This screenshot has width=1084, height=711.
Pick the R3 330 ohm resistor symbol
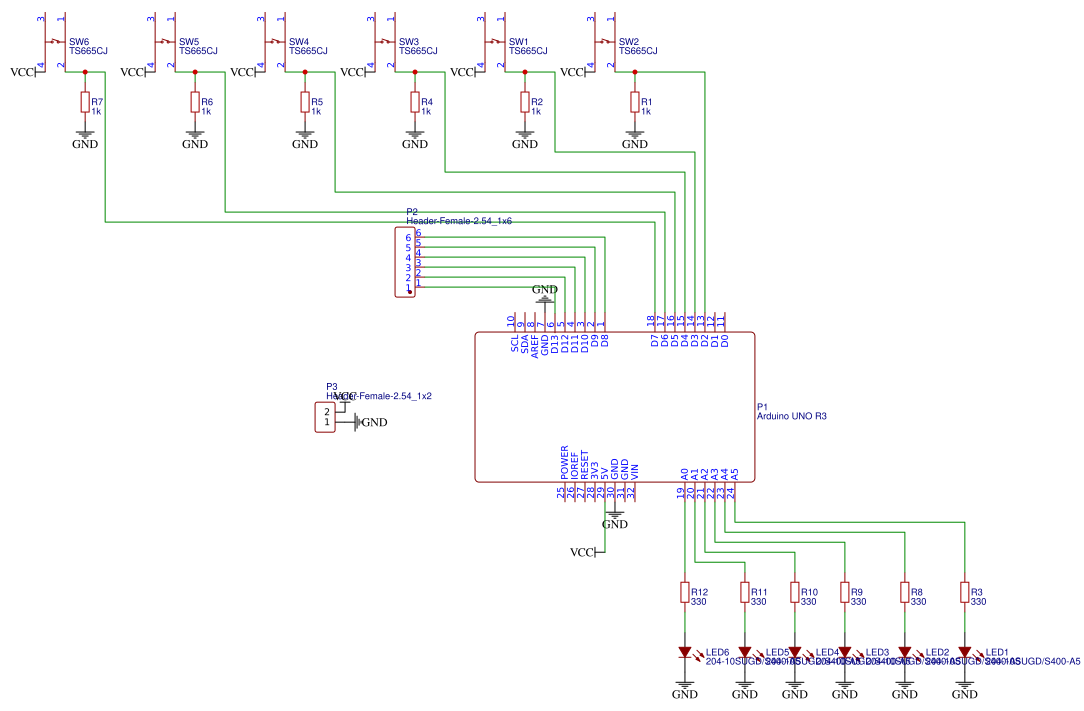[965, 593]
